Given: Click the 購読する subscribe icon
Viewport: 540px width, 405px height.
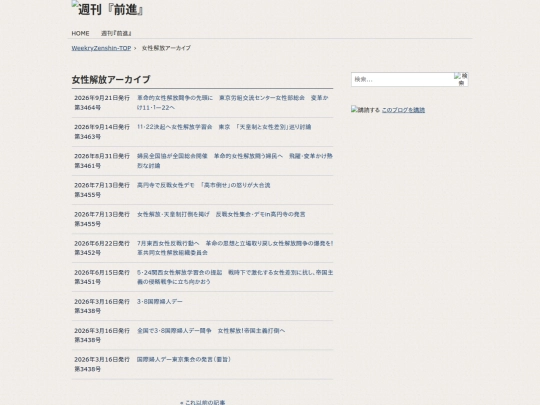Looking at the screenshot, I should 365,110.
